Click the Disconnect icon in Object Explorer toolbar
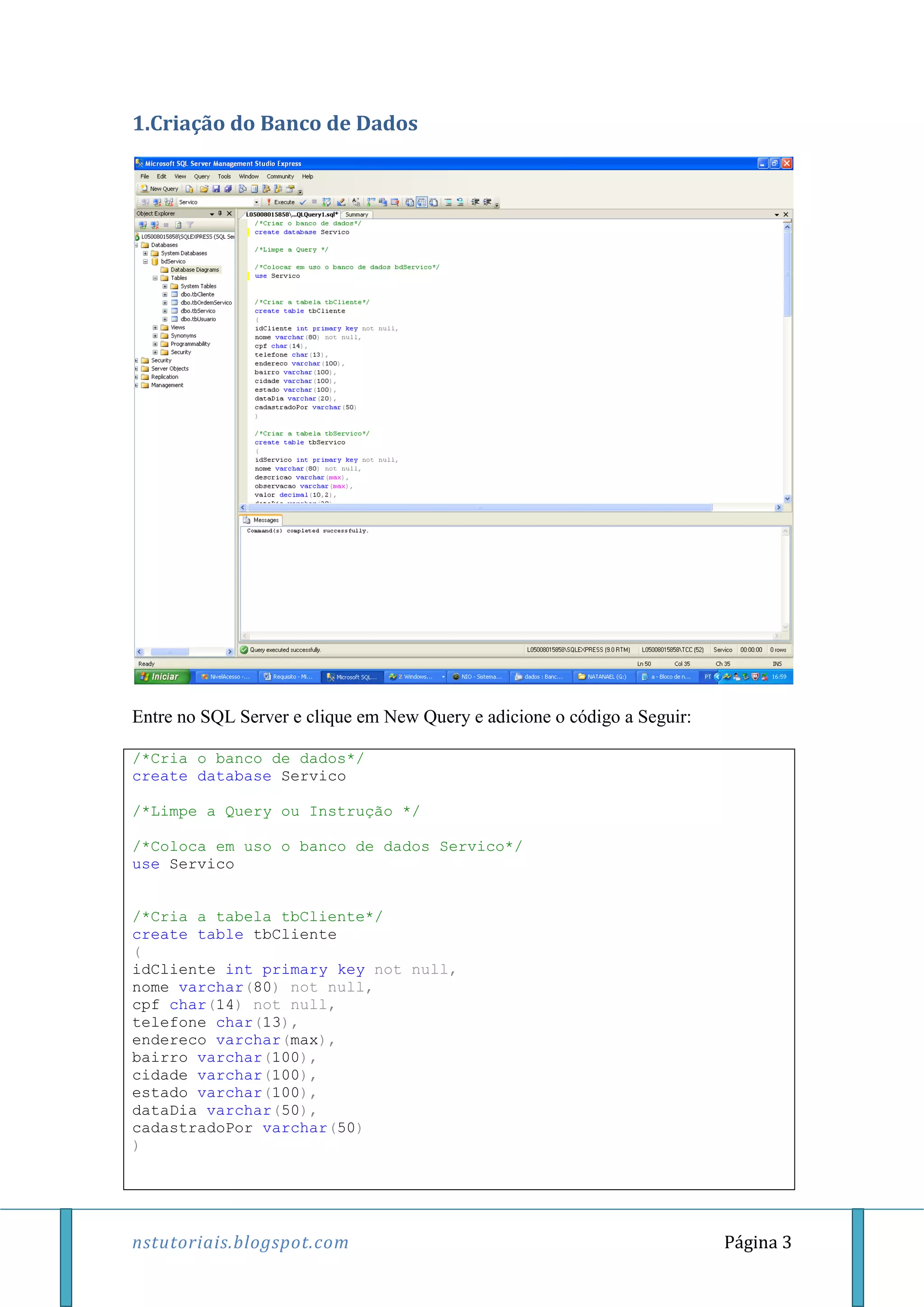The height and width of the screenshot is (1307, 924). [x=155, y=225]
